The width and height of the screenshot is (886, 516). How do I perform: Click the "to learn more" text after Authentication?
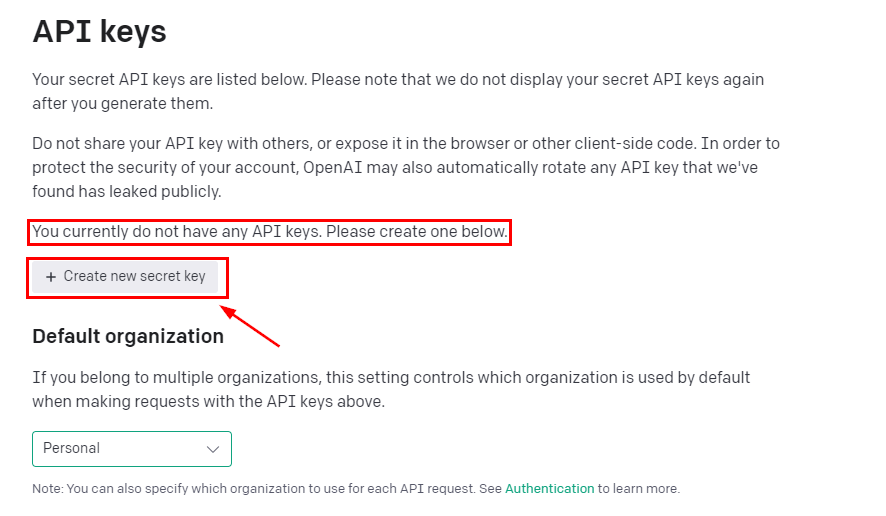[x=639, y=489]
